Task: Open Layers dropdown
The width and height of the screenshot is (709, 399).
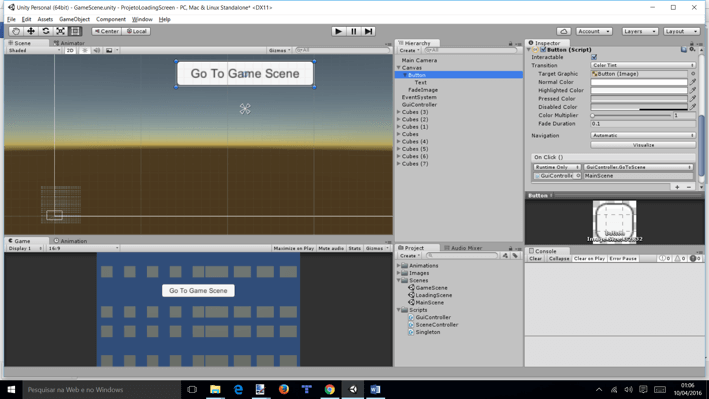Action: 639,31
